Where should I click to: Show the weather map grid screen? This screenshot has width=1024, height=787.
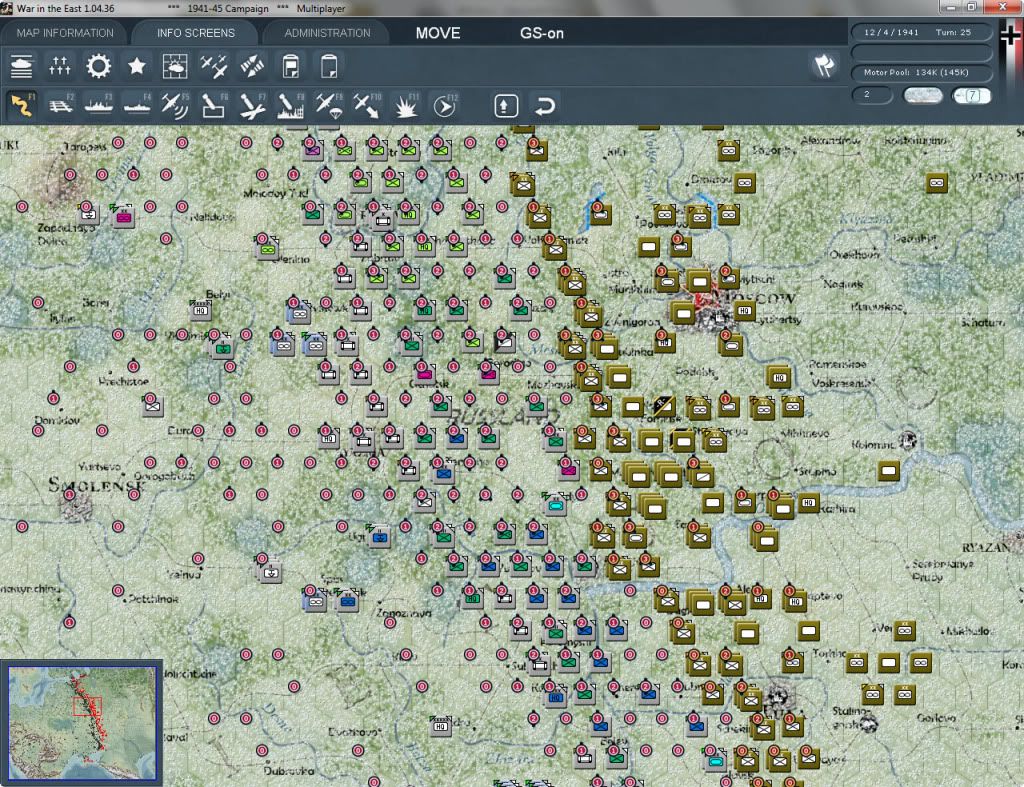click(x=175, y=67)
